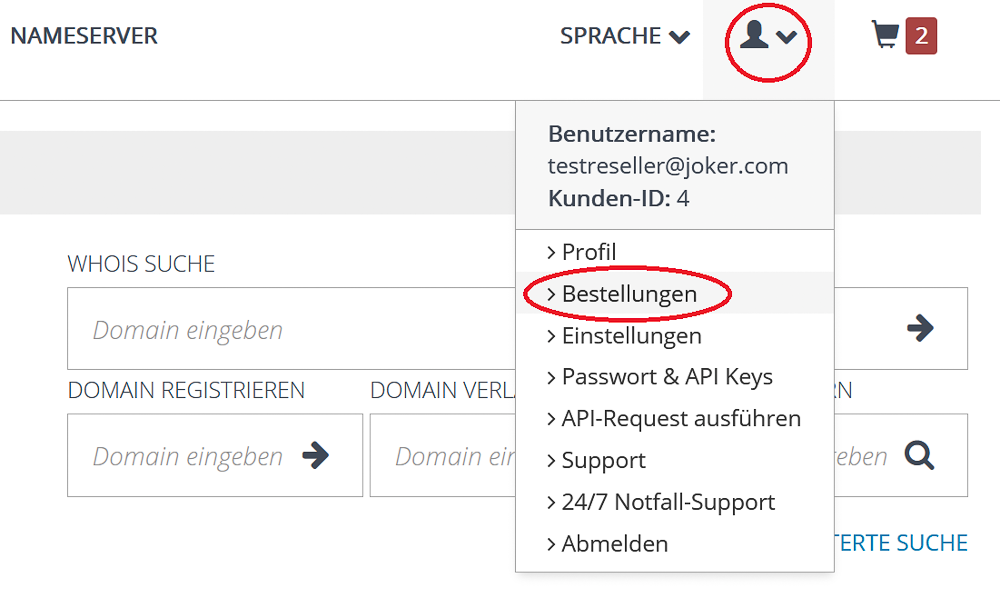Go to Passwort & API Keys
The width and height of the screenshot is (1000, 598).
[675, 377]
